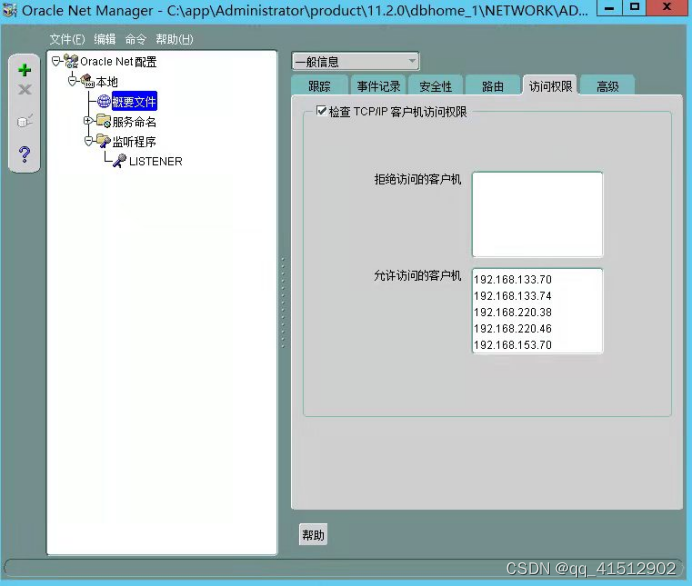
Task: Click the 服务命名 folder icon
Action: coord(104,120)
